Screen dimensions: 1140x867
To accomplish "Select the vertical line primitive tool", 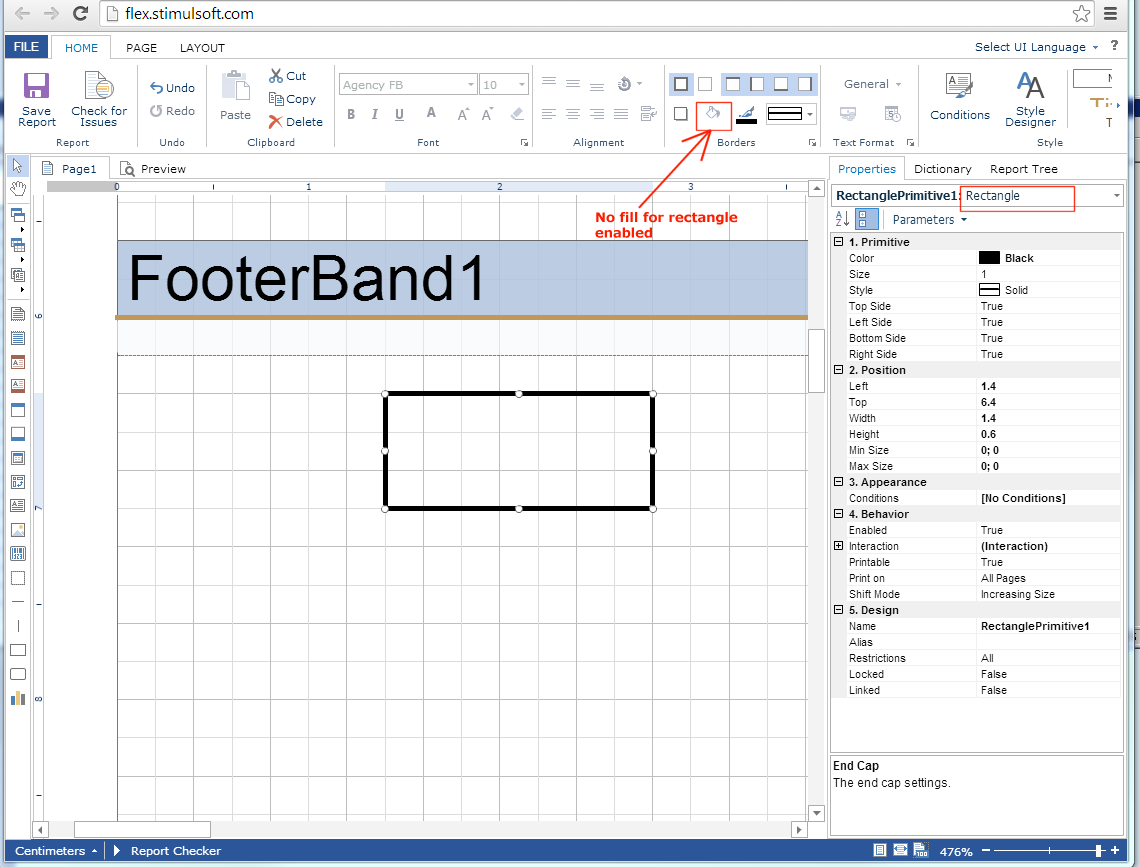I will point(18,626).
